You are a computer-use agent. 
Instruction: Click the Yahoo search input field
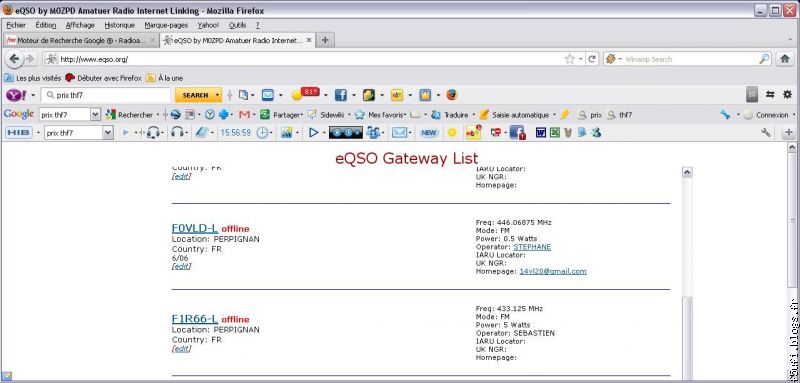106,95
